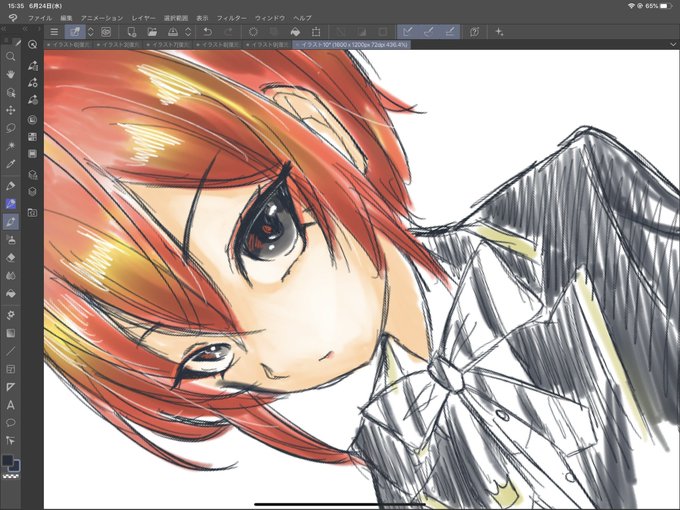This screenshot has width=680, height=510.
Task: Select the Lasso selection tool
Action: pyautogui.click(x=10, y=128)
